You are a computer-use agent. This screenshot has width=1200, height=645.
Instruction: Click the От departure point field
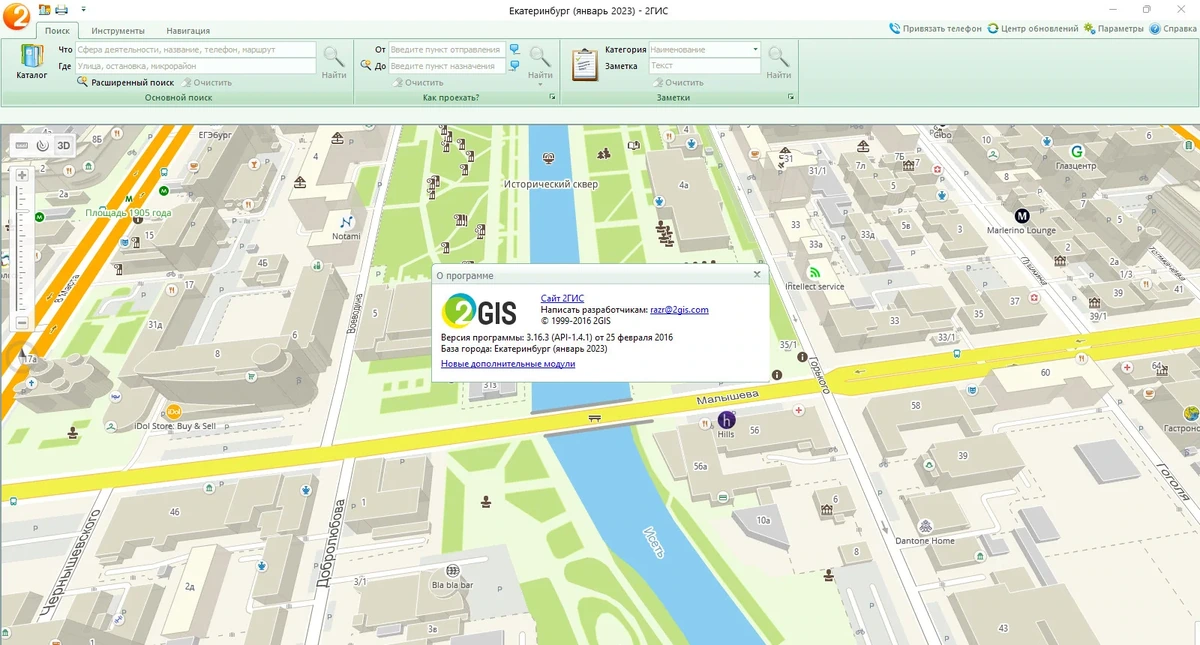pos(446,49)
